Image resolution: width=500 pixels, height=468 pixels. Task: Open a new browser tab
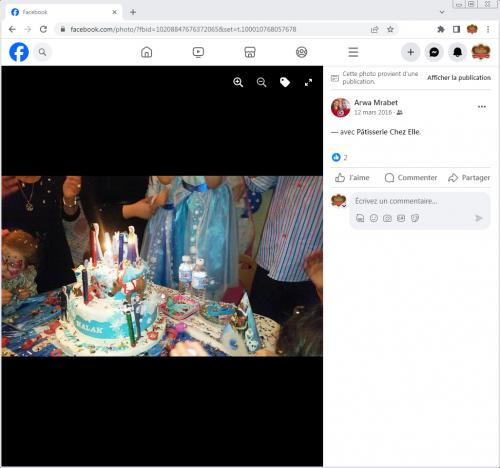coord(133,12)
